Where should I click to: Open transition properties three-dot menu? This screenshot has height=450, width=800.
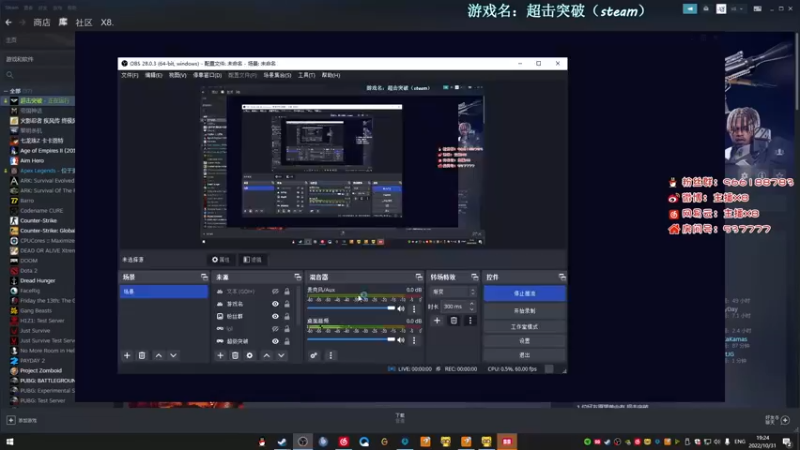tap(470, 320)
